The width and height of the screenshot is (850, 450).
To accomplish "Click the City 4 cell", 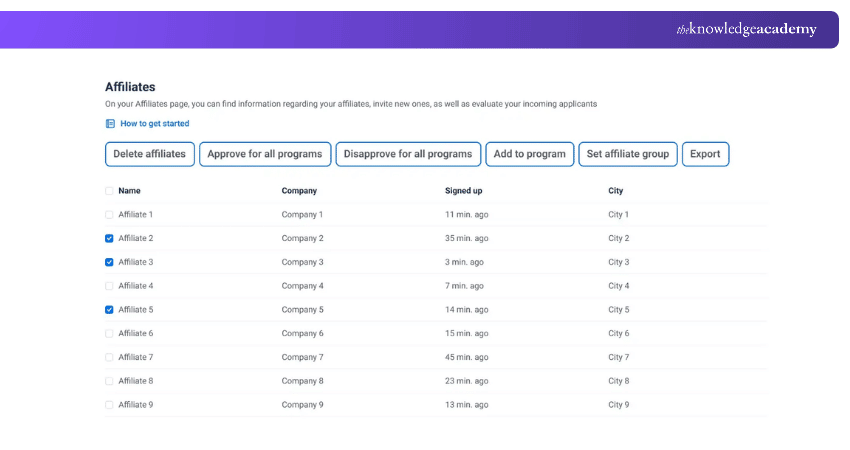I will click(619, 286).
